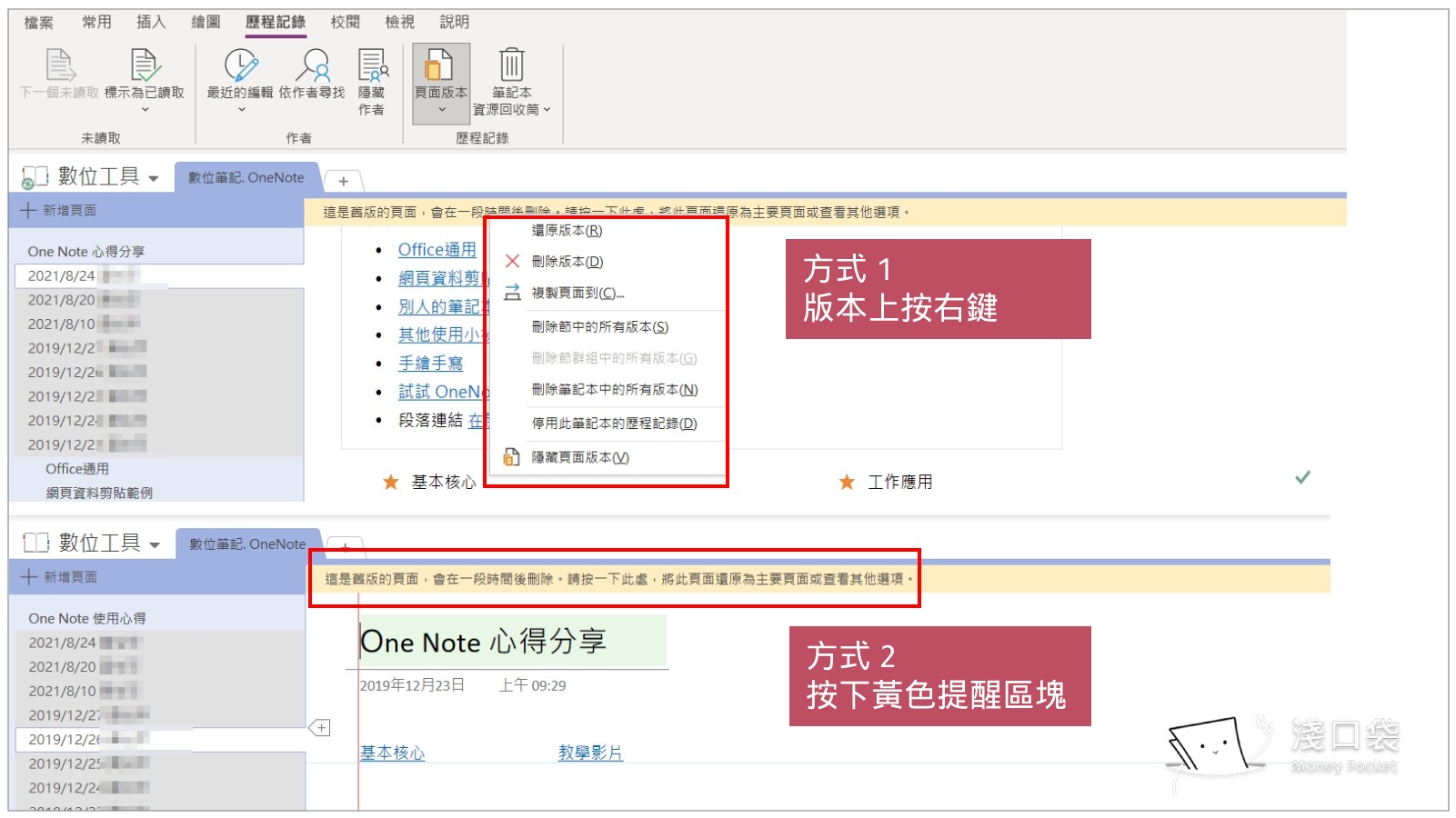This screenshot has width=1456, height=818.
Task: Choose Restore Version (還原版本) from context menu
Action: pyautogui.click(x=567, y=231)
